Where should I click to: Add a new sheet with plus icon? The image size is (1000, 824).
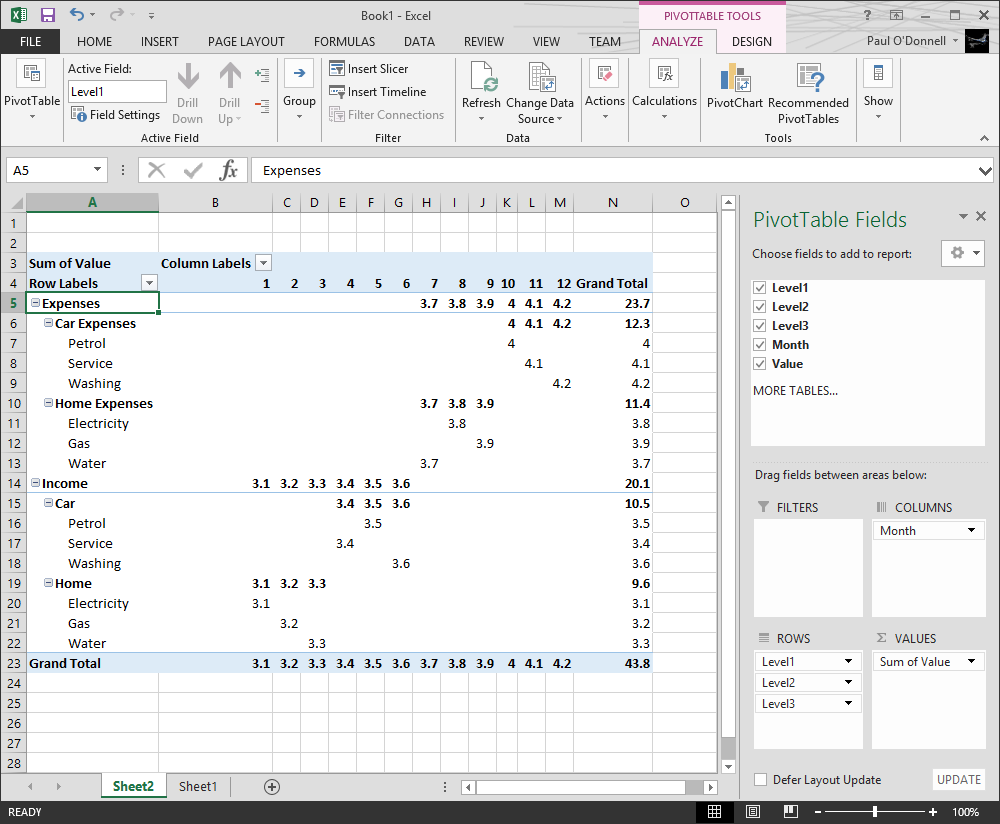coord(272,787)
